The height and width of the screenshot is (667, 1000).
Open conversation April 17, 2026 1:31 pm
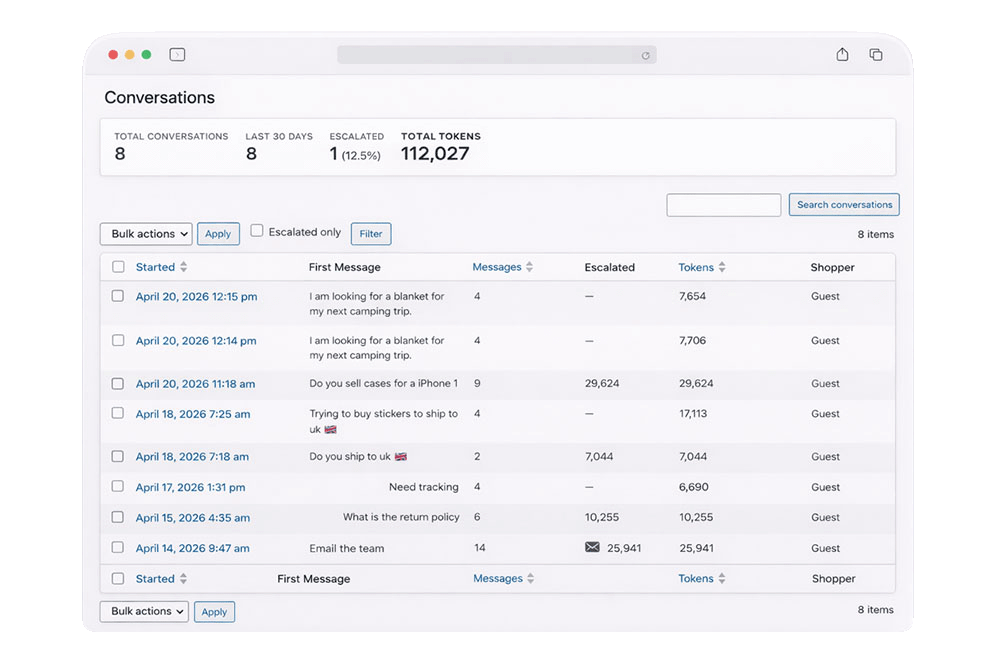pyautogui.click(x=190, y=487)
